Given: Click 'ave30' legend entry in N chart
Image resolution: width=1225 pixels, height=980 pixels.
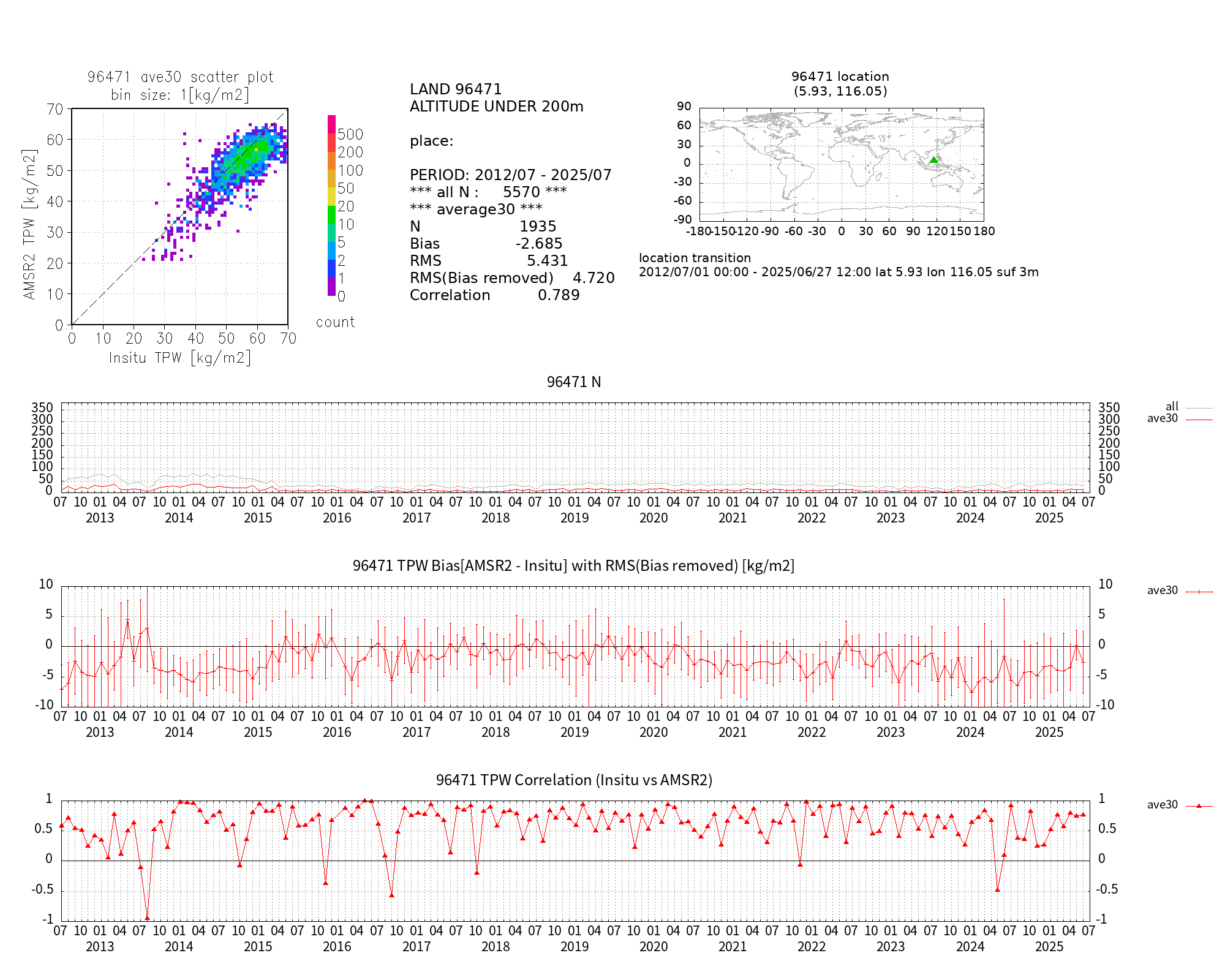Looking at the screenshot, I should click(1180, 418).
